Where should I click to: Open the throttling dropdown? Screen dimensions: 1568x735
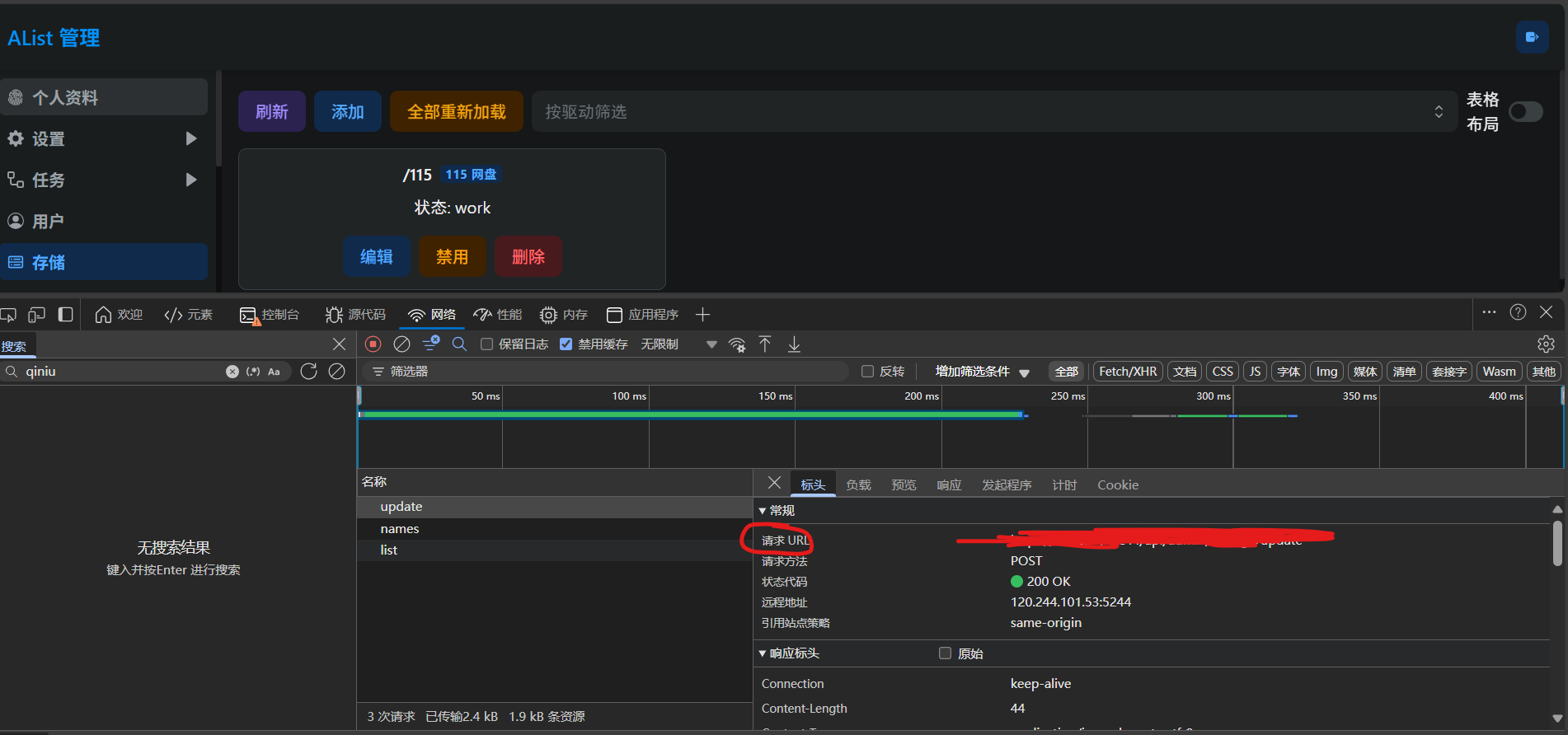click(x=679, y=344)
